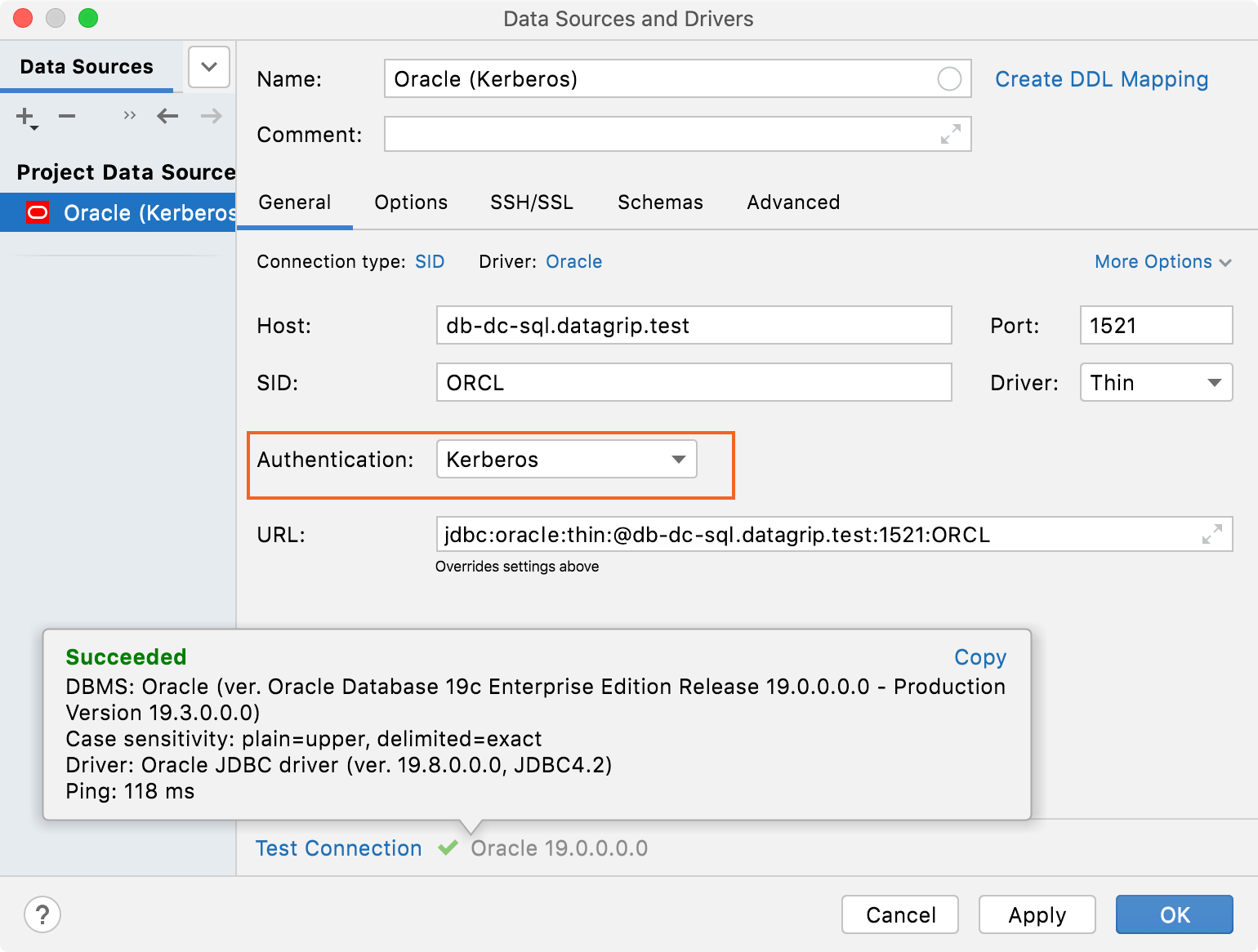Open help via the question mark icon
Image resolution: width=1258 pixels, height=952 pixels.
[42, 915]
